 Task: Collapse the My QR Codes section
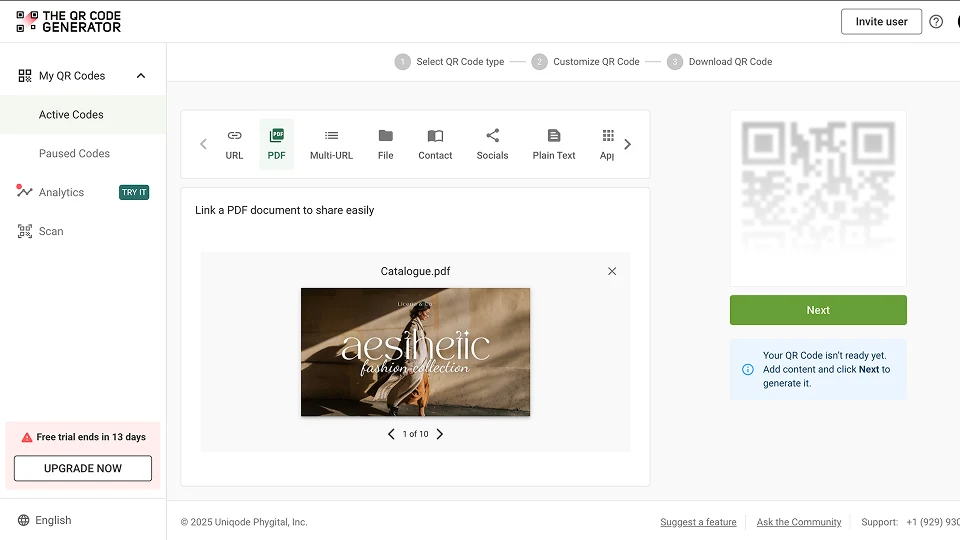coord(141,76)
